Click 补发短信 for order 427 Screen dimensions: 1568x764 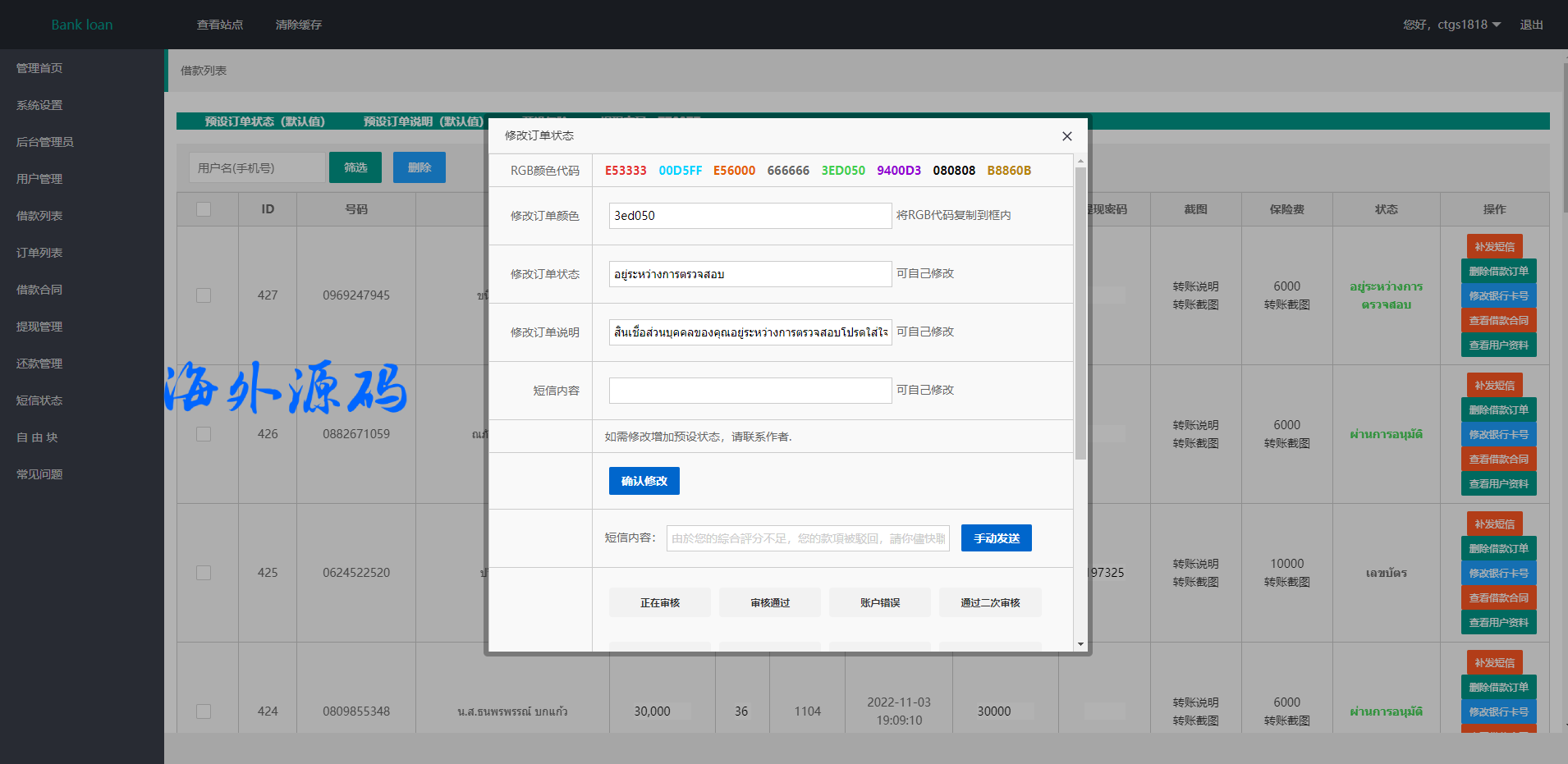tap(1494, 246)
